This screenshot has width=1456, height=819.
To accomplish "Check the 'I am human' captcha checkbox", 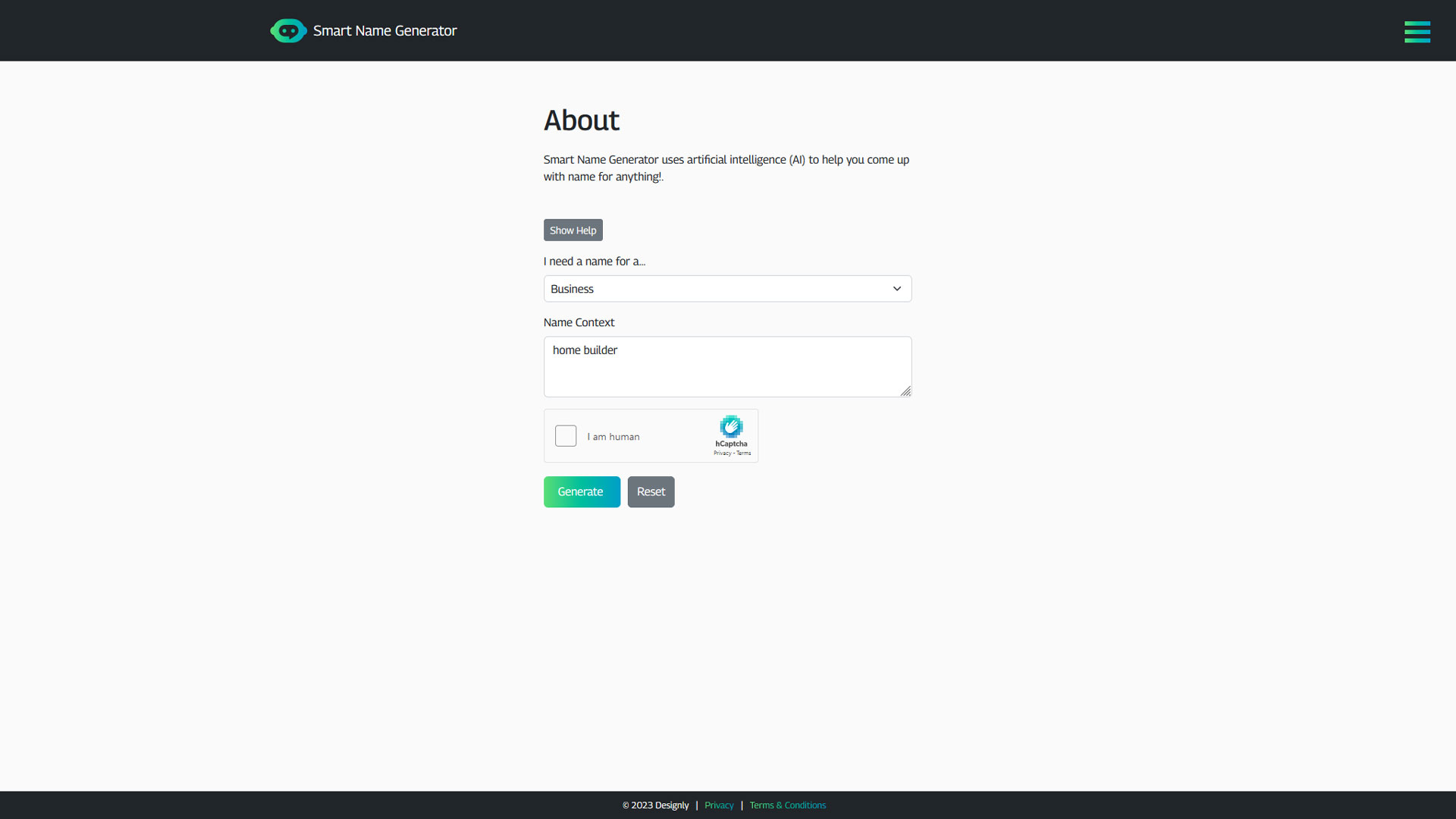I will point(566,436).
